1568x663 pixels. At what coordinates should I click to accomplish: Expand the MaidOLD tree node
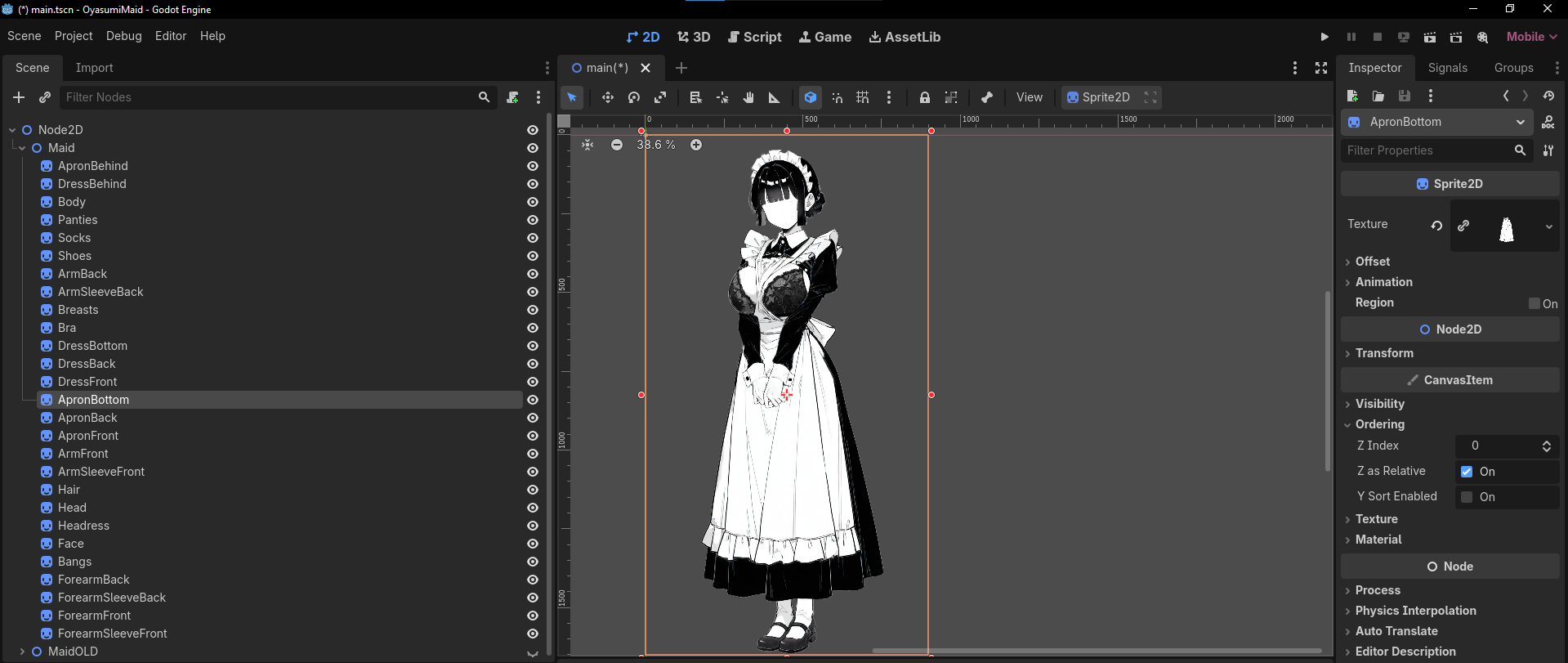pos(22,652)
